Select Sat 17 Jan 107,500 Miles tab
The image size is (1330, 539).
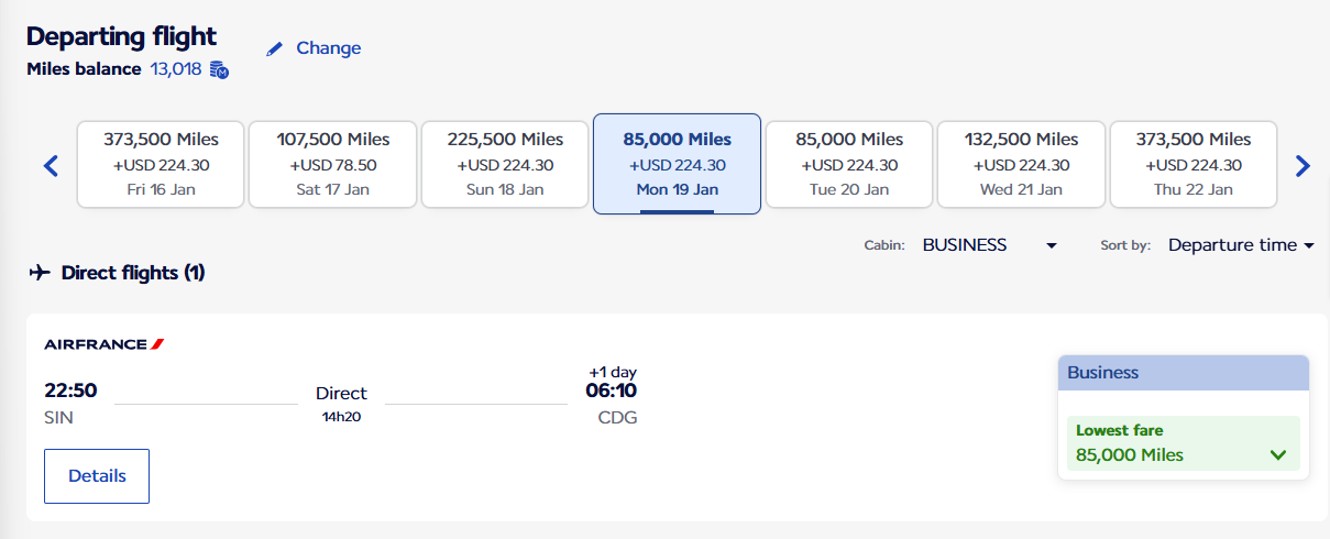(333, 165)
